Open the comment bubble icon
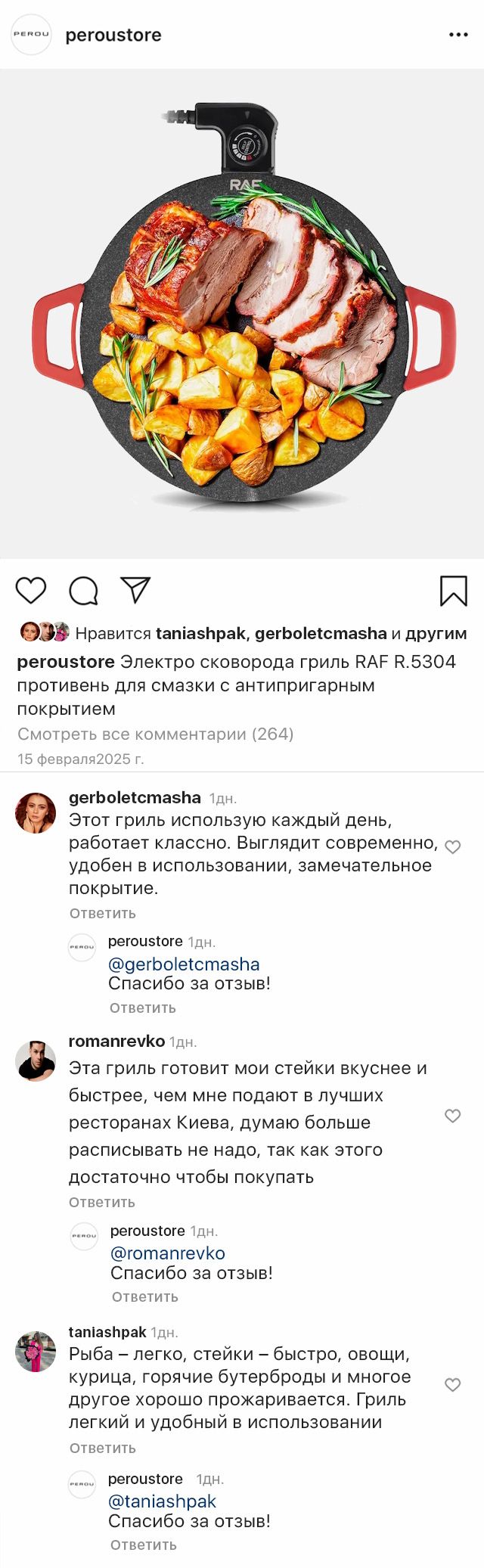Screen dimensions: 484x1568 (83, 591)
